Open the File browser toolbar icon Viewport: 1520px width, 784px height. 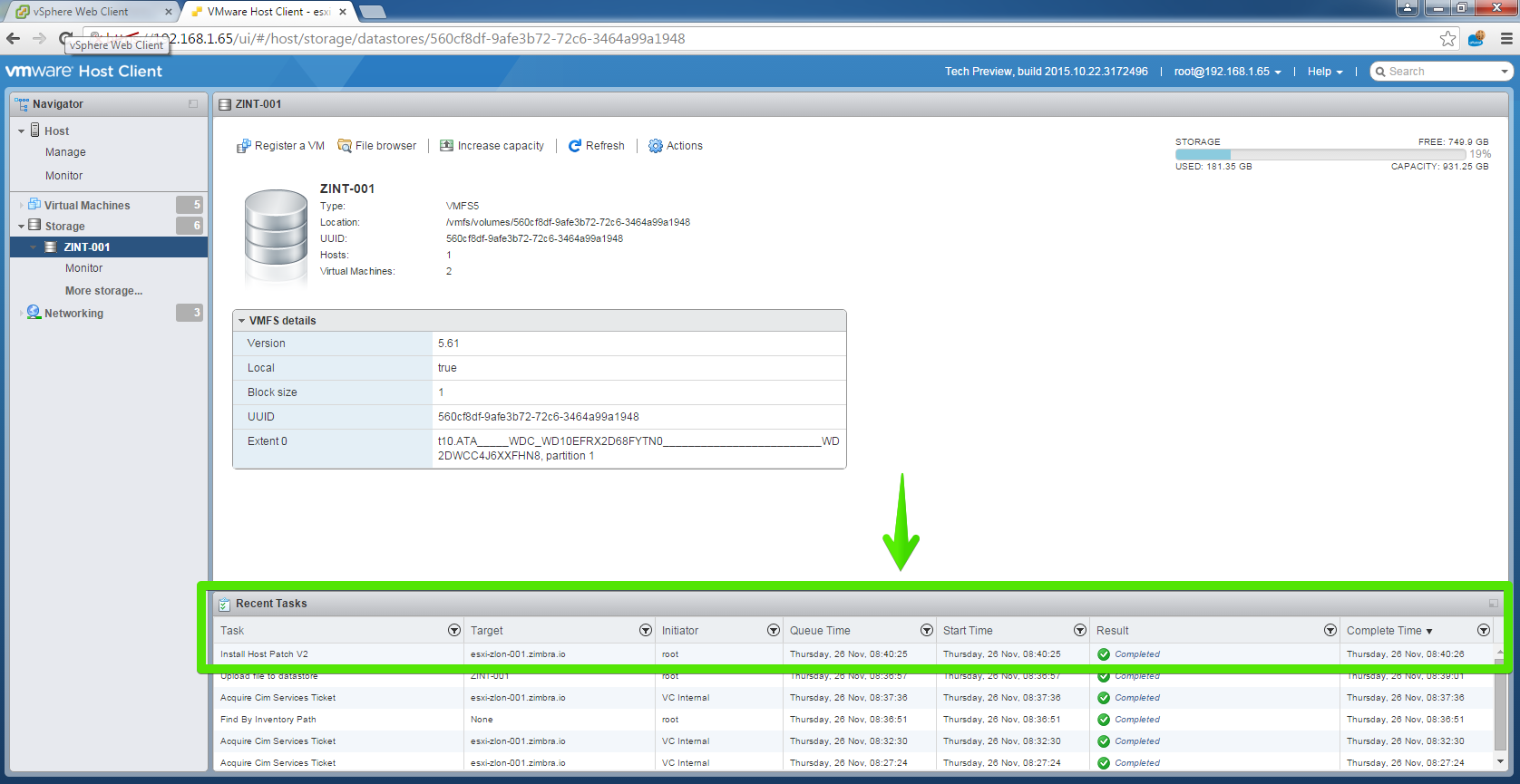[345, 146]
